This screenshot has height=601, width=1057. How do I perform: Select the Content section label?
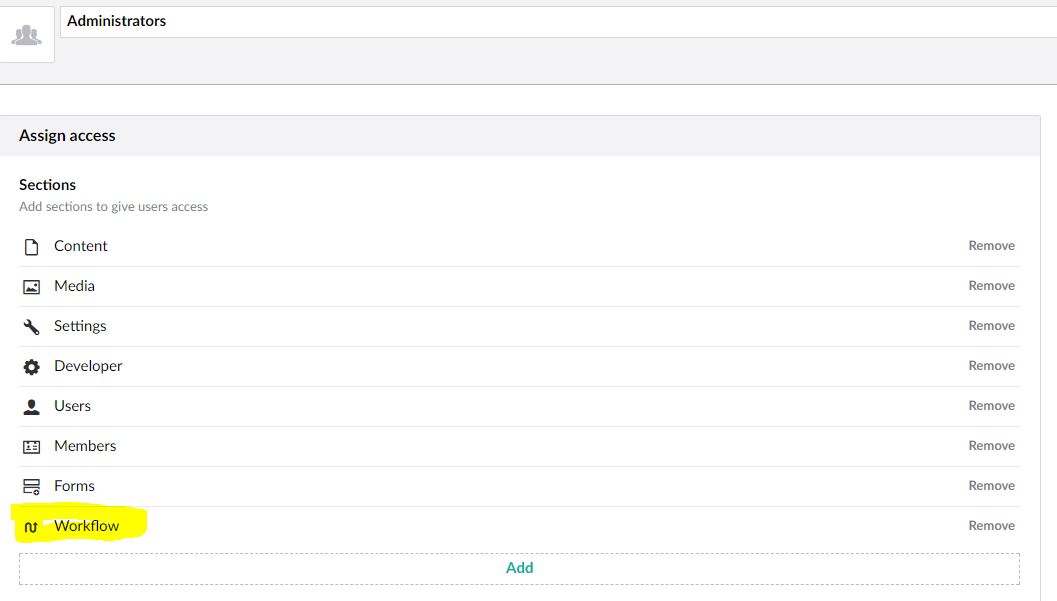[80, 246]
